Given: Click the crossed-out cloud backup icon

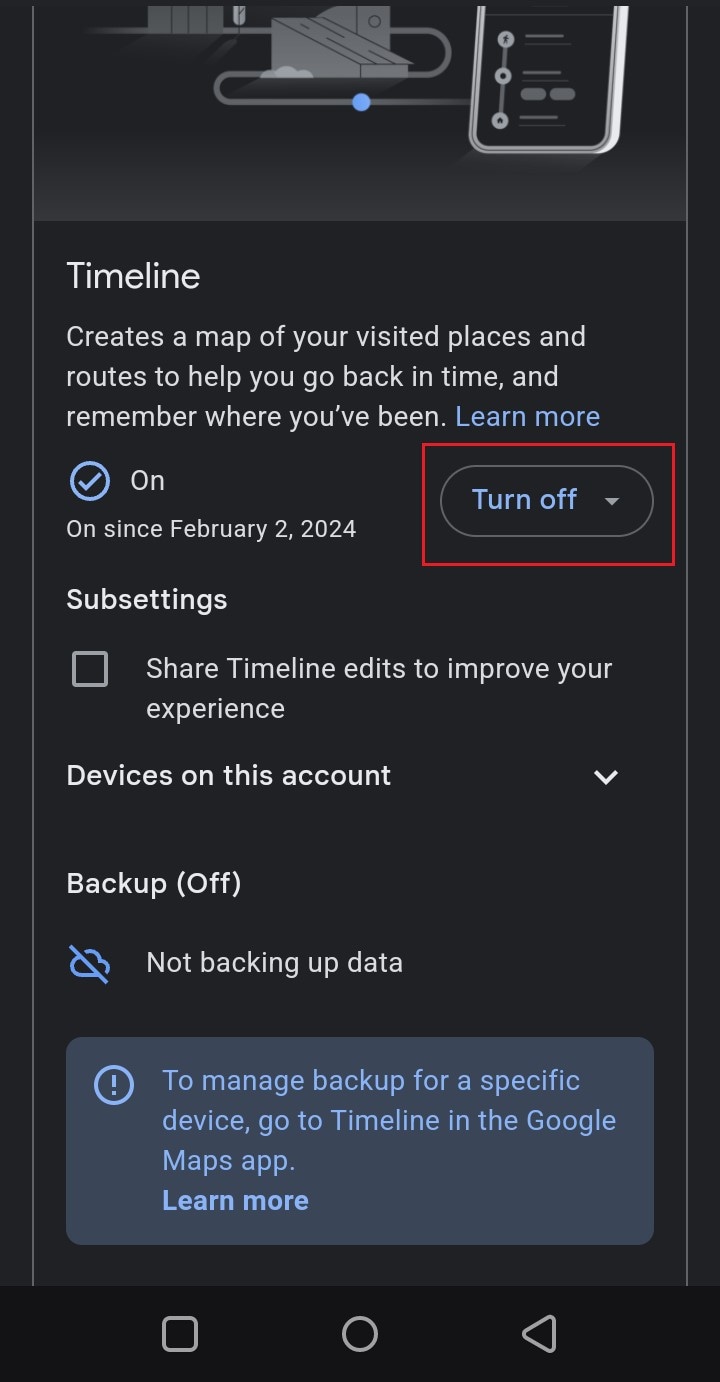Looking at the screenshot, I should coord(89,964).
